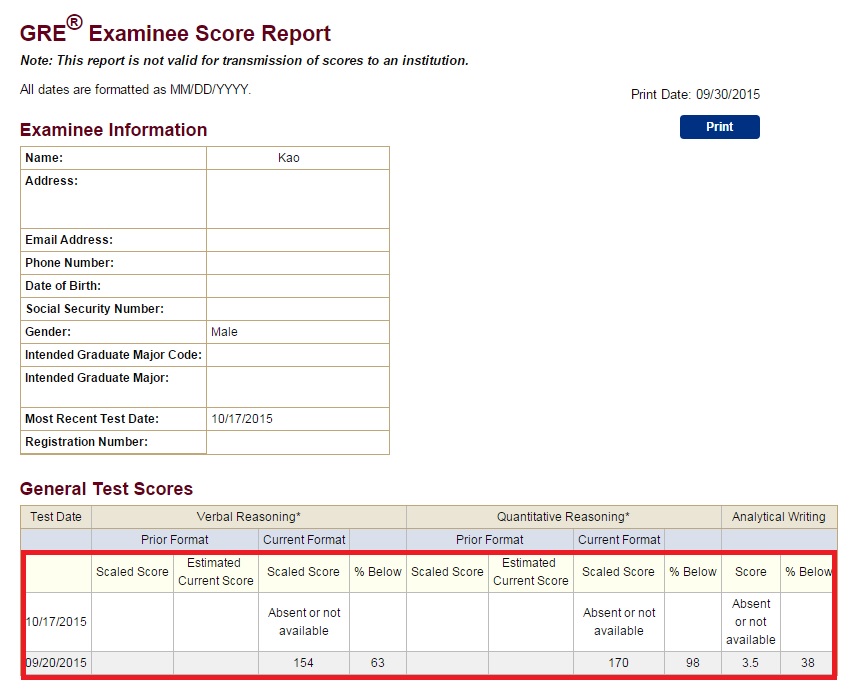Click the note about report not valid for transmission
This screenshot has height=689, width=855.
[244, 61]
